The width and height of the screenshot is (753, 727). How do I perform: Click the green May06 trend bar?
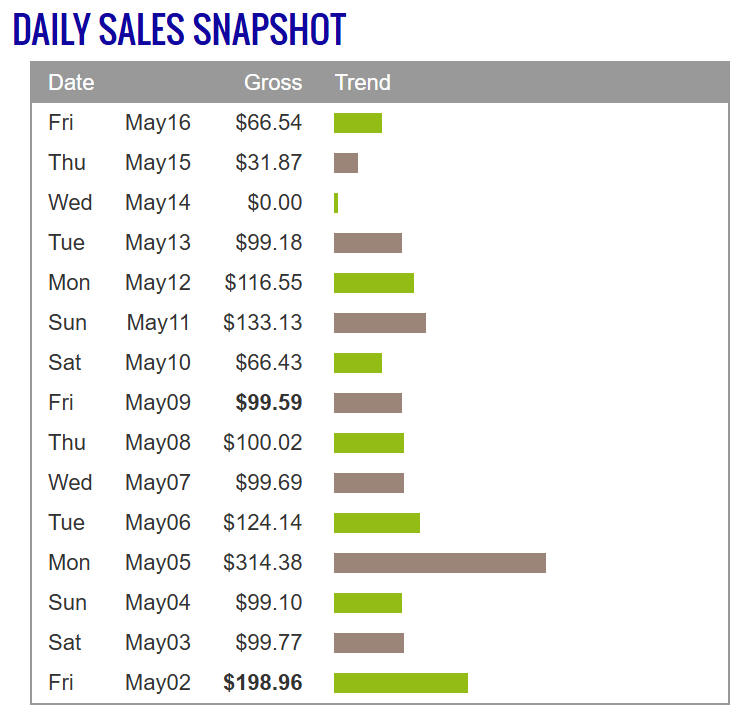pos(376,522)
